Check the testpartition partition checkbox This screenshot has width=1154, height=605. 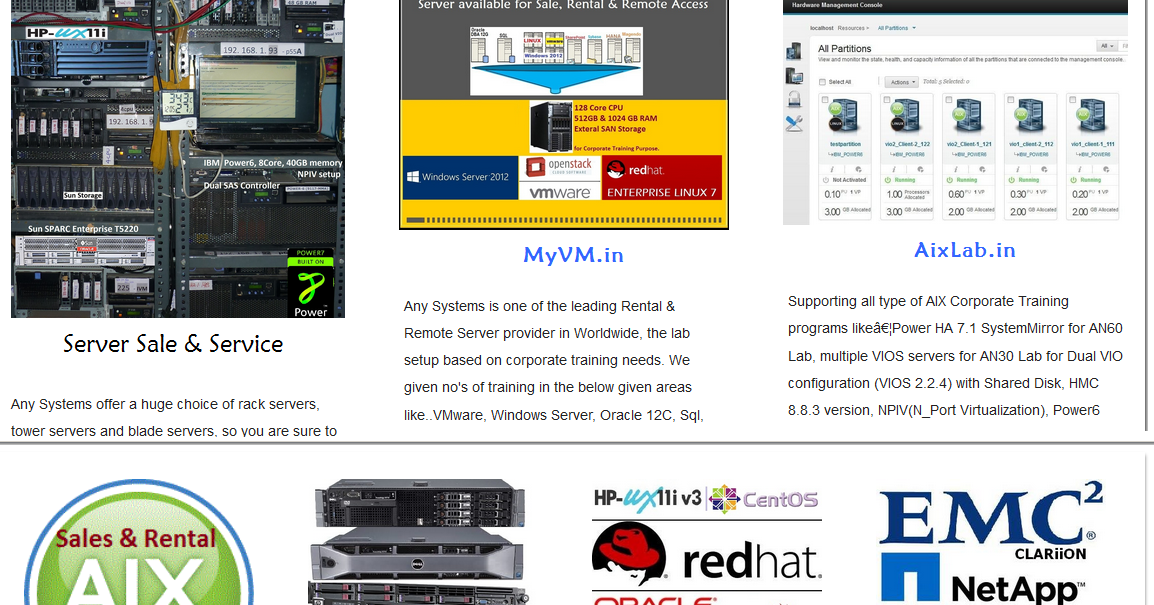click(x=824, y=100)
